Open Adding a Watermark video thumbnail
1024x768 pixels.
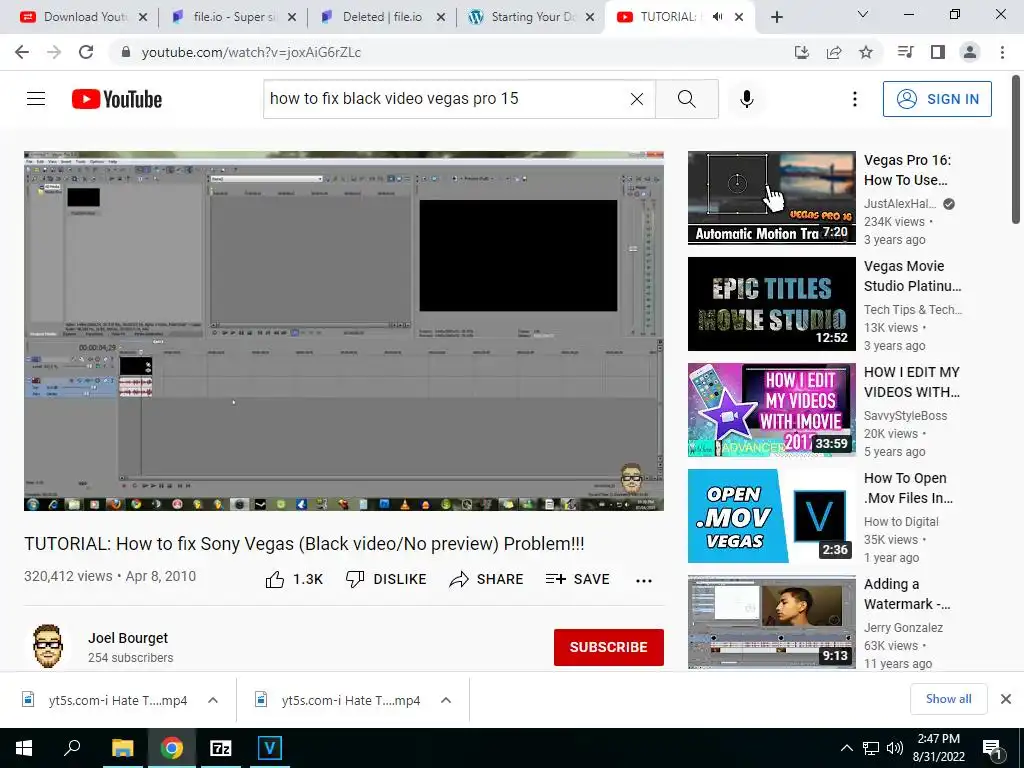(771, 622)
